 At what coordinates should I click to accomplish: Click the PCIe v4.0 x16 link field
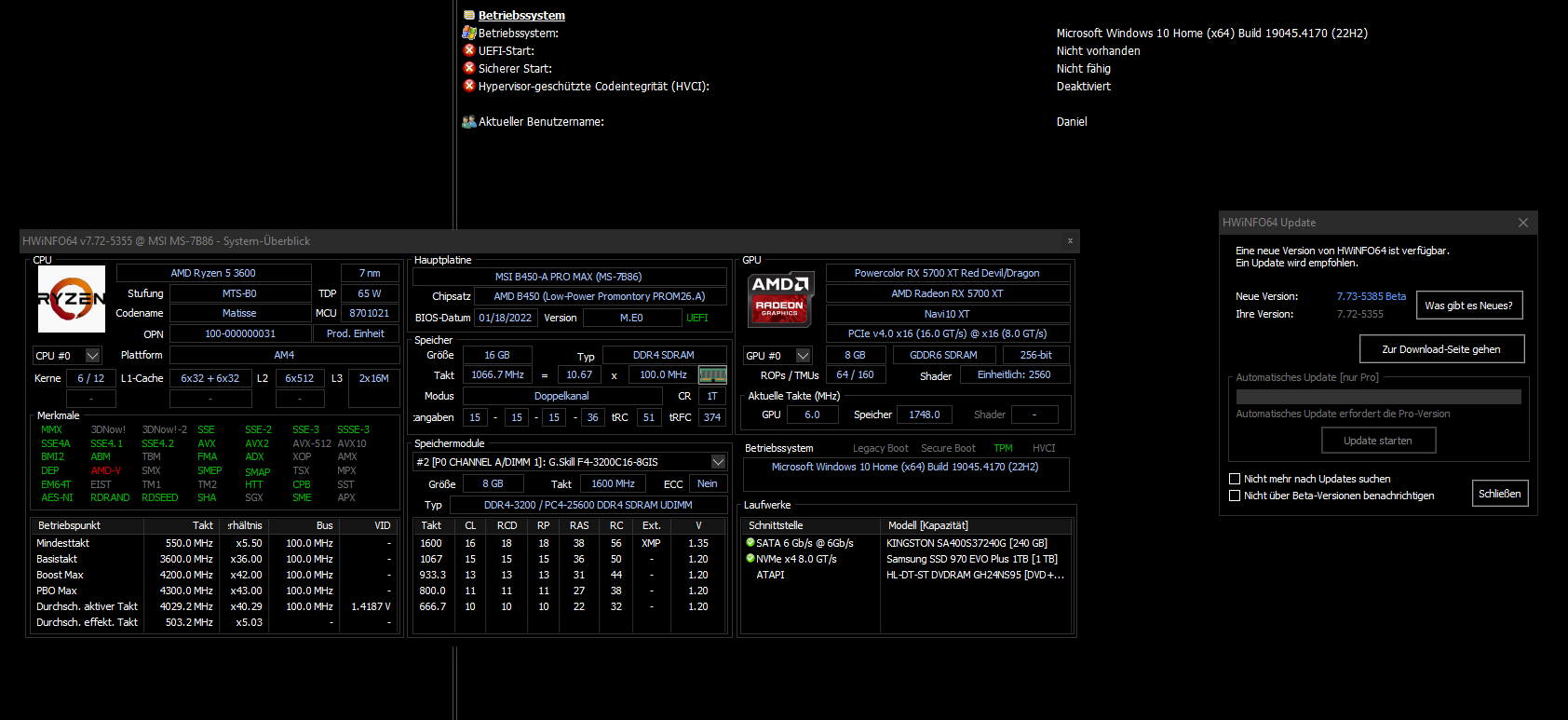coord(947,333)
